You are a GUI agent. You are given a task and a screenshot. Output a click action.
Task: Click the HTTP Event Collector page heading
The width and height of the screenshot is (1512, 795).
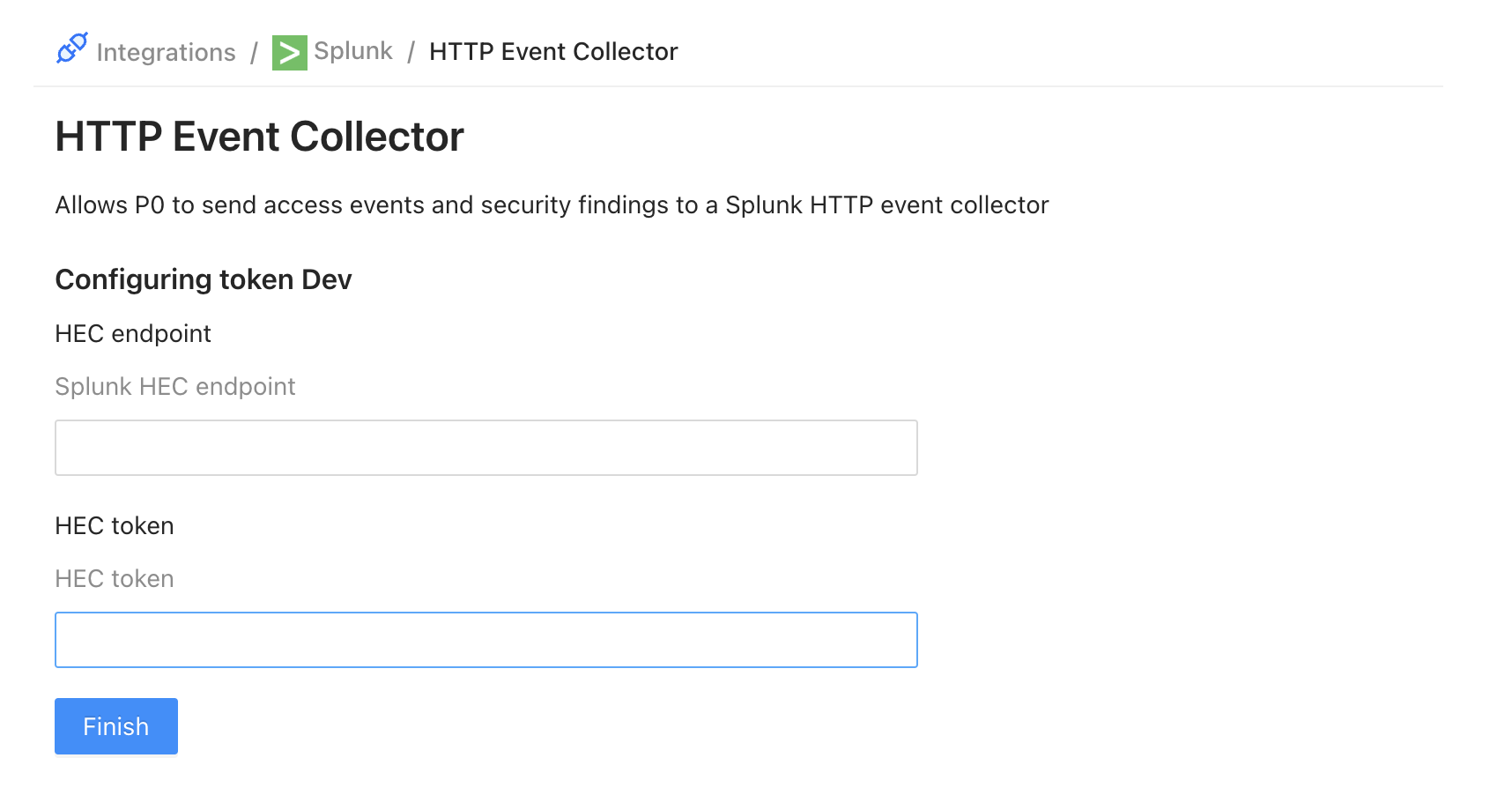[x=259, y=137]
